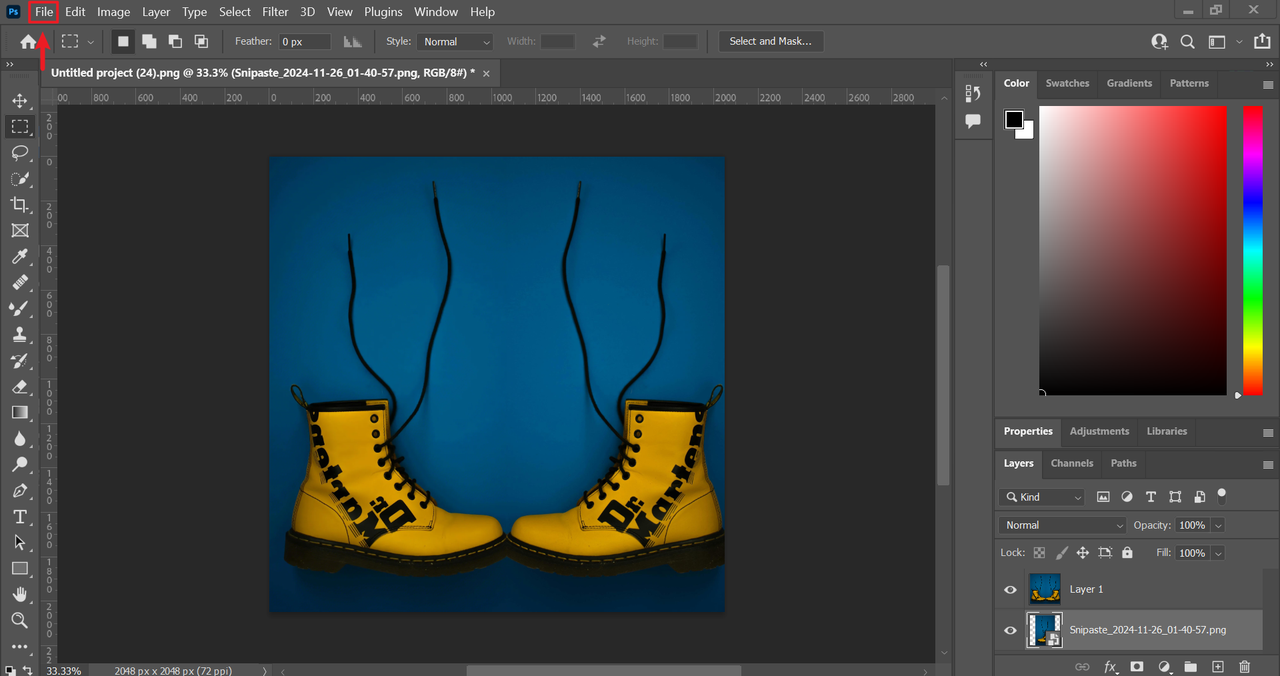Add a layer style fx
Viewport: 1280px width, 676px height.
1110,666
